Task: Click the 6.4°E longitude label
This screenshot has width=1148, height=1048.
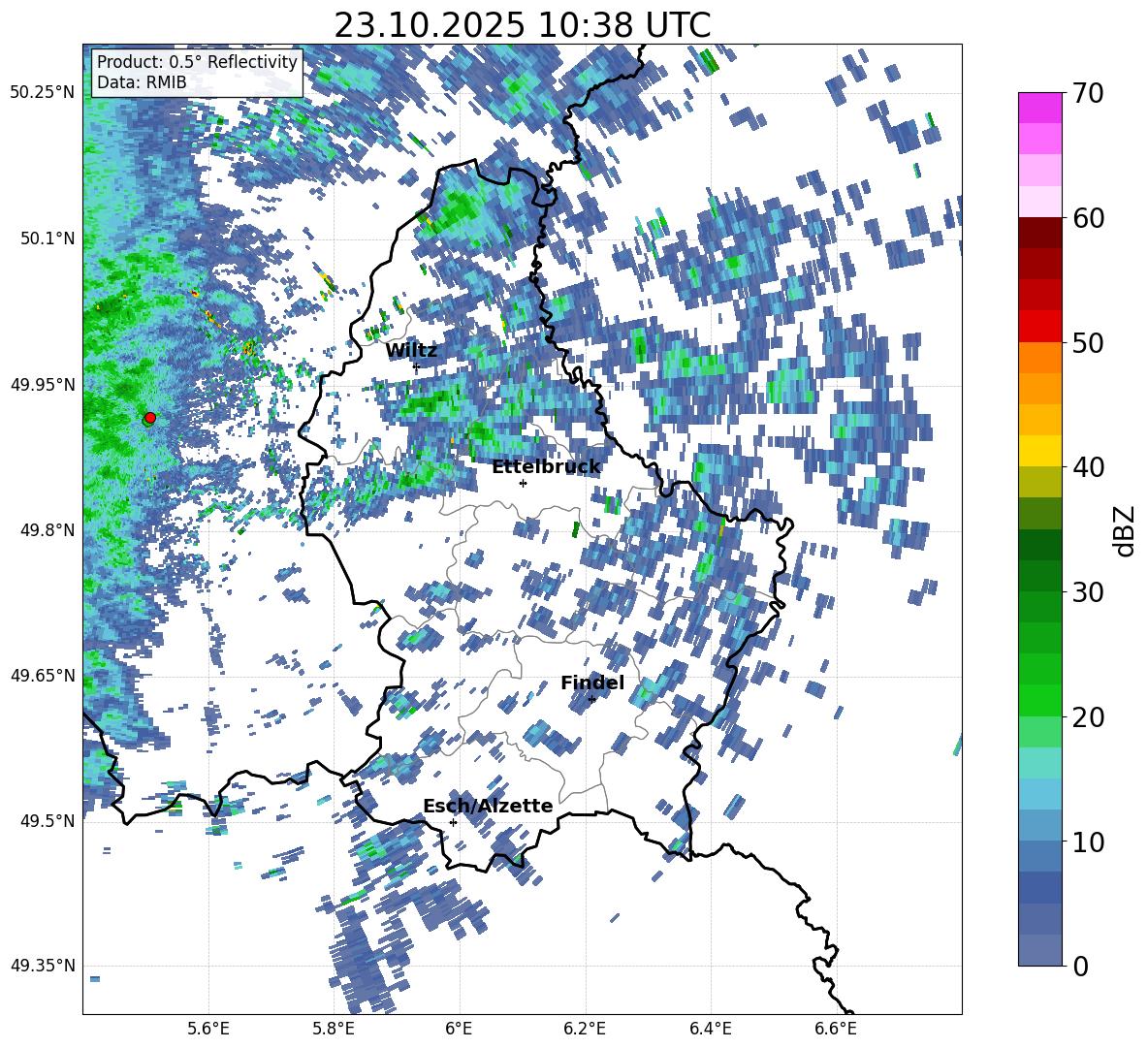Action: (710, 1029)
